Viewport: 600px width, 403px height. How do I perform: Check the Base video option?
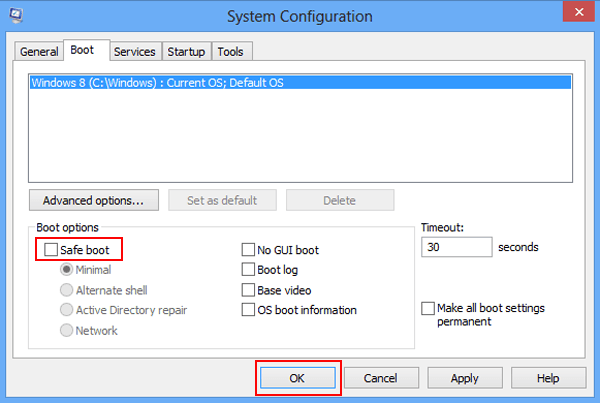tap(249, 290)
